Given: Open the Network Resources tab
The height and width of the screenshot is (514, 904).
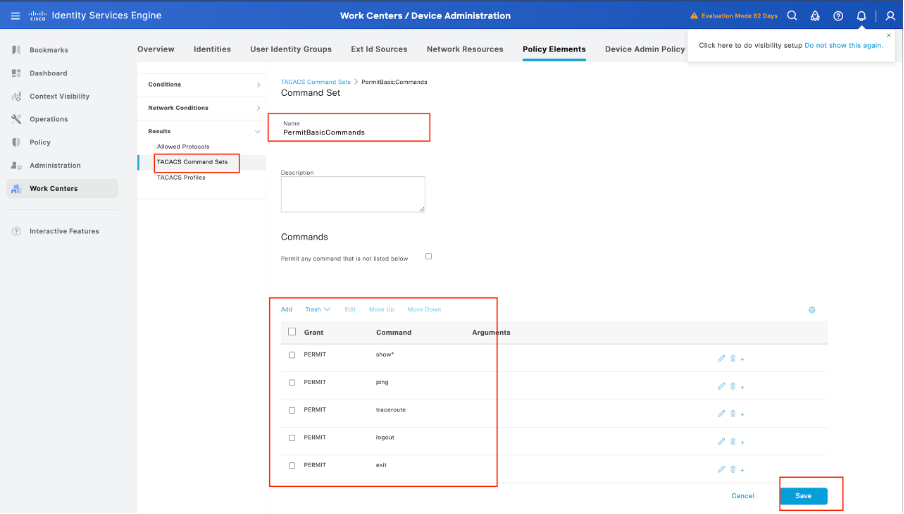Looking at the screenshot, I should pyautogui.click(x=465, y=49).
